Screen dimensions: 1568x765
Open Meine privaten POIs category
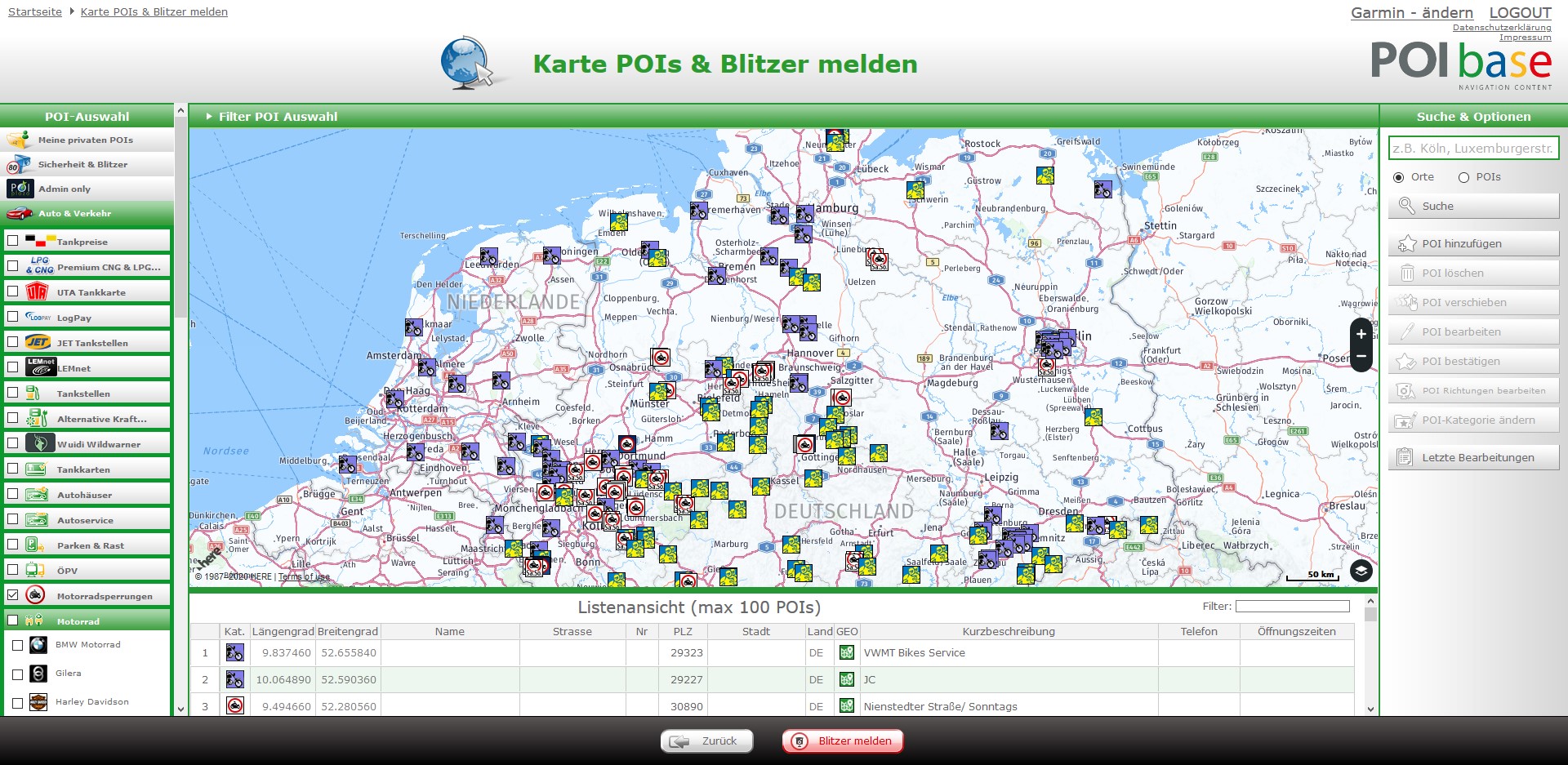tap(86, 140)
